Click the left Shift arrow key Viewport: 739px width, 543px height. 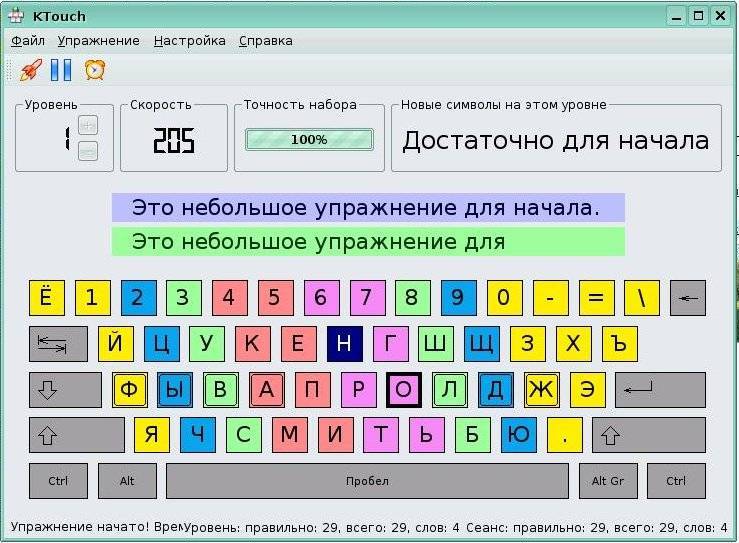pos(77,435)
